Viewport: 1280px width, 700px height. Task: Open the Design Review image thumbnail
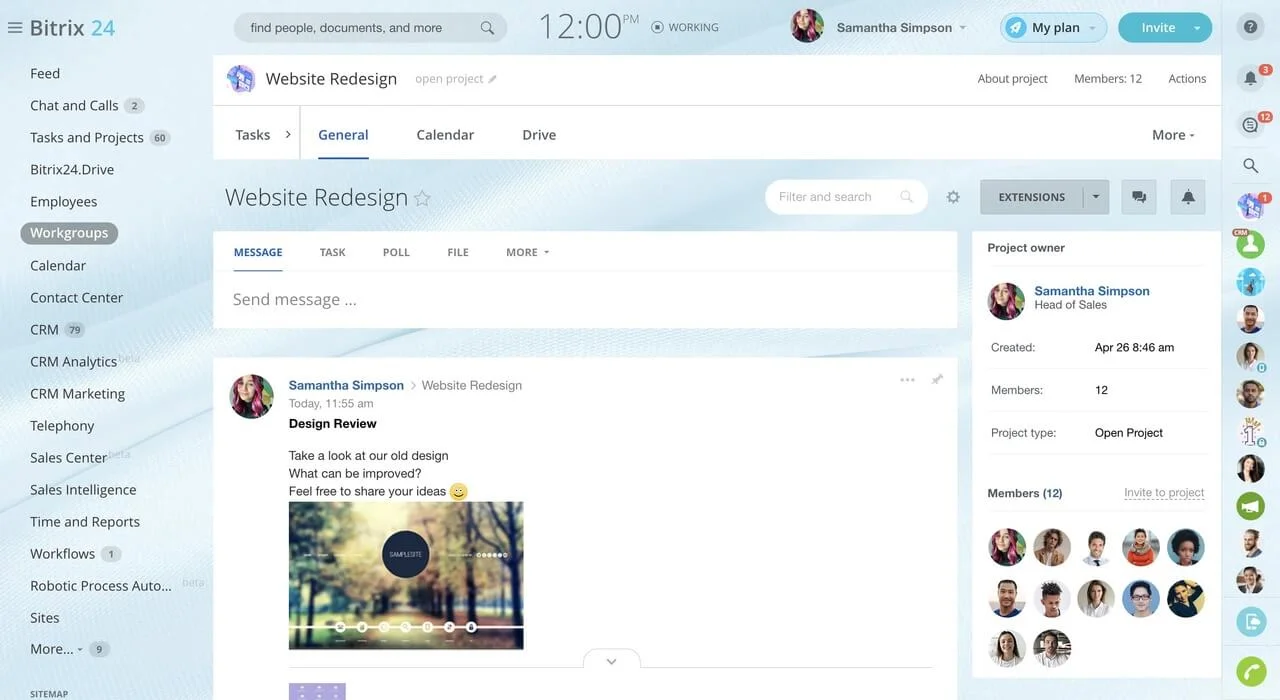click(x=406, y=575)
